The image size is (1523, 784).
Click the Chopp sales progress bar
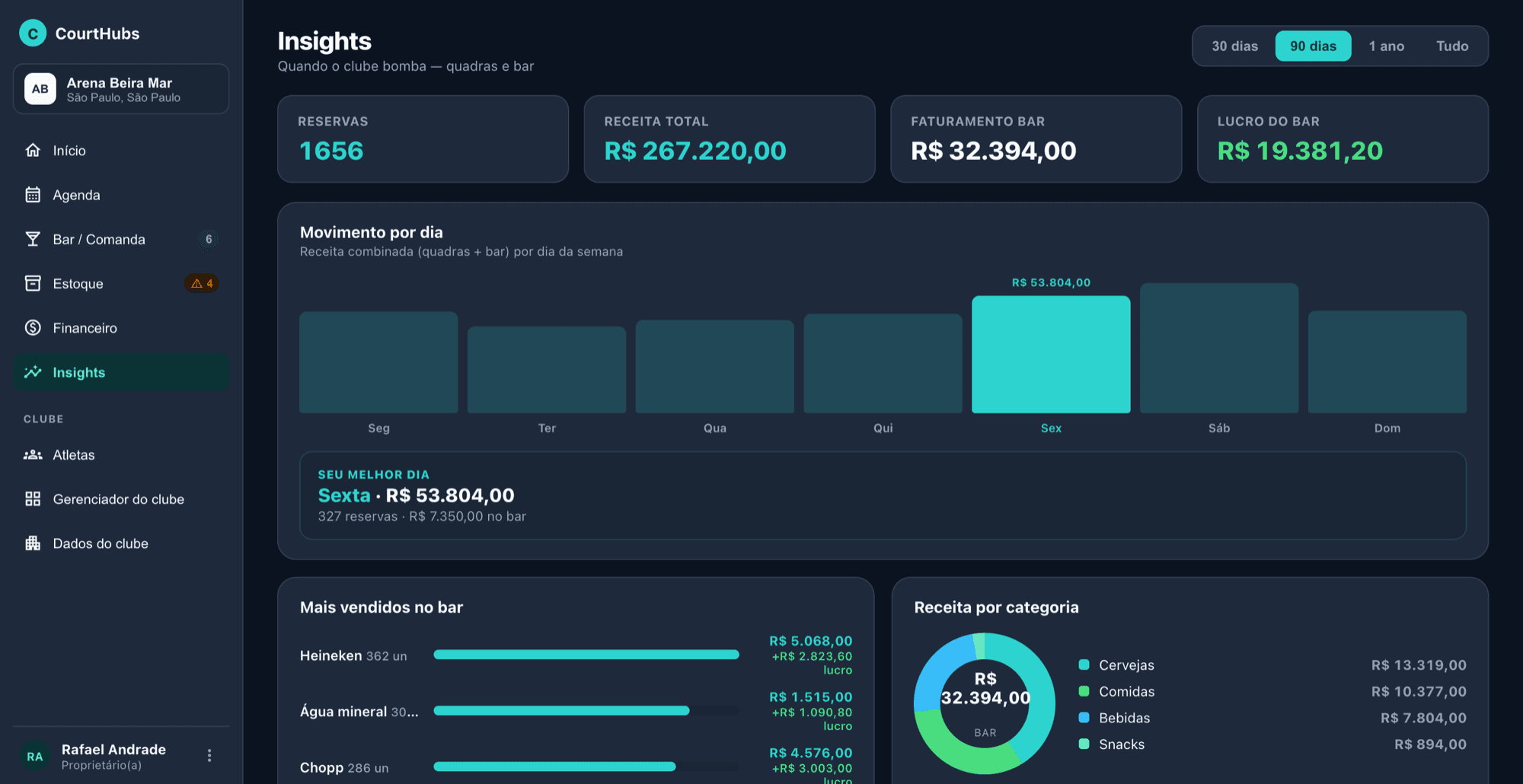point(586,766)
